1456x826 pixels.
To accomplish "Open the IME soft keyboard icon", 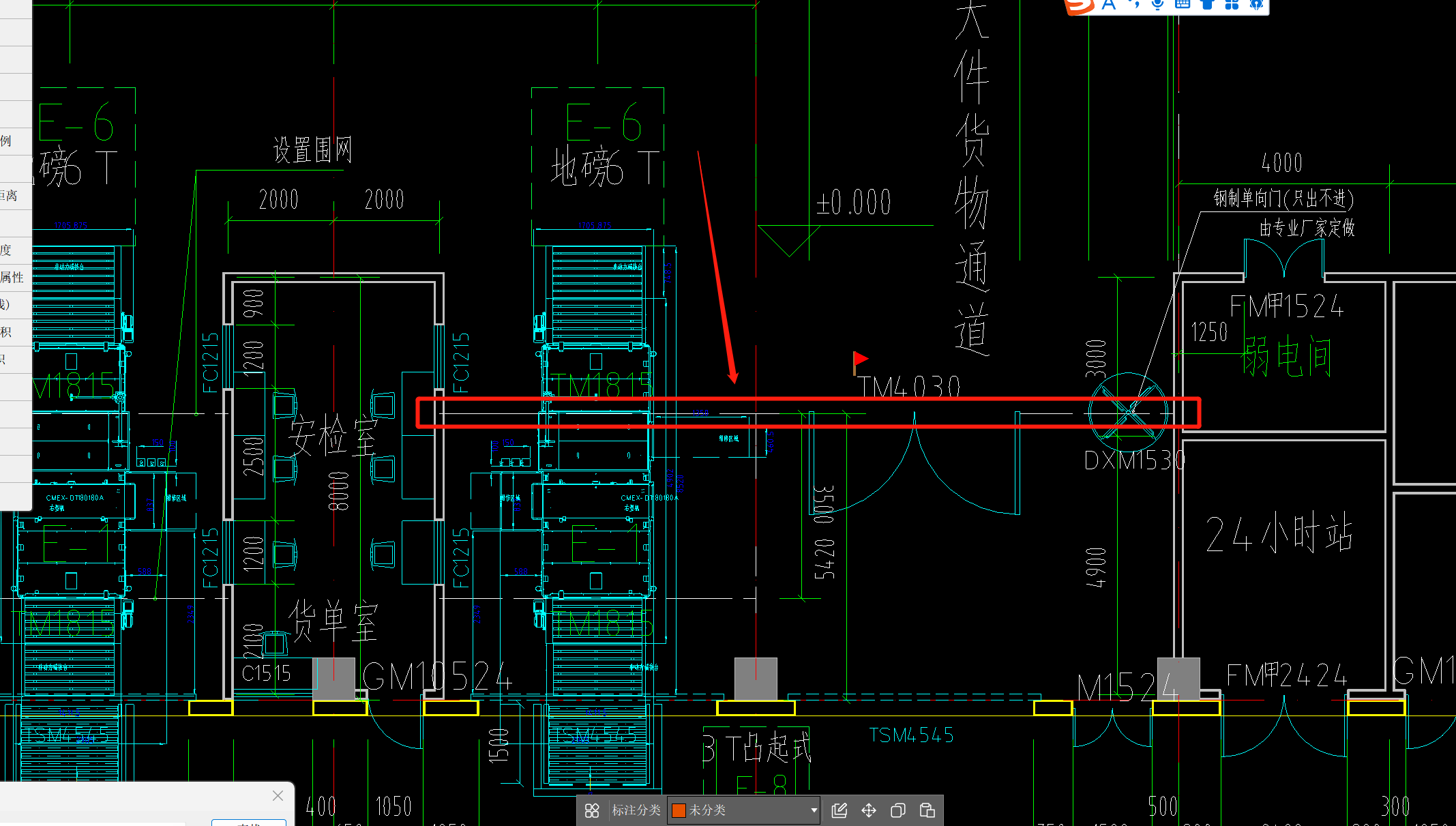I will 1183,5.
